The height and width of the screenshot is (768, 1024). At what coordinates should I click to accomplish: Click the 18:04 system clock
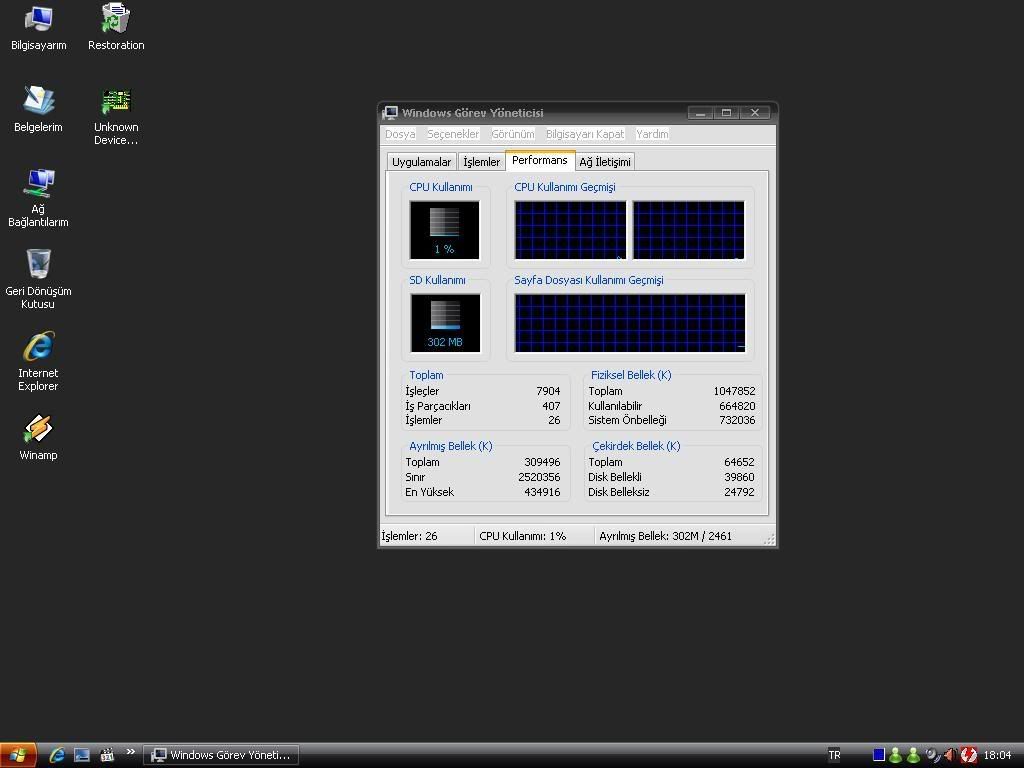pyautogui.click(x=997, y=755)
